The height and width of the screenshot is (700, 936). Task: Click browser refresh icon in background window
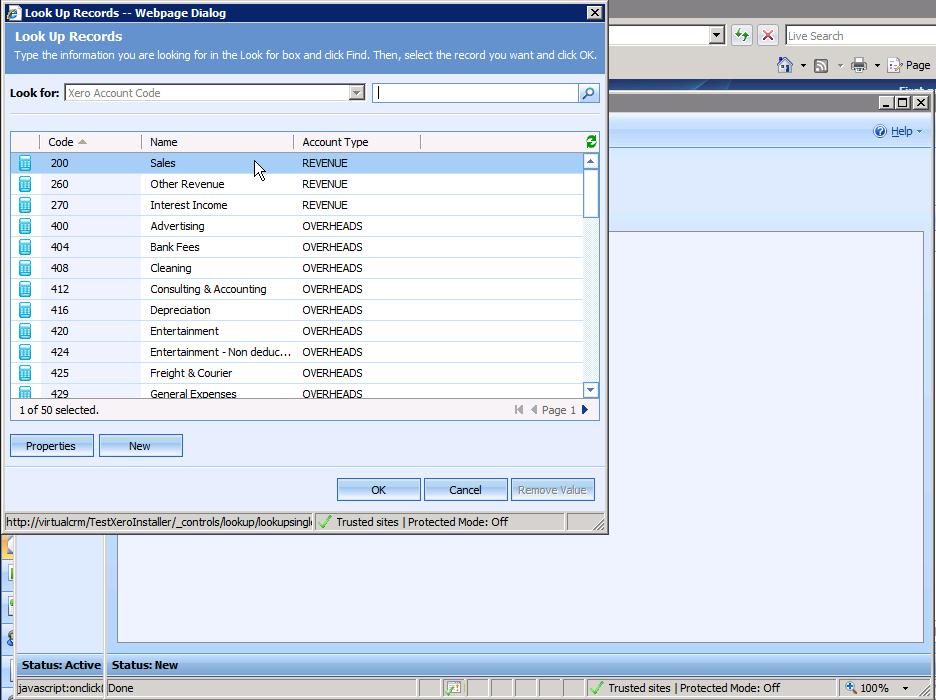tap(742, 35)
